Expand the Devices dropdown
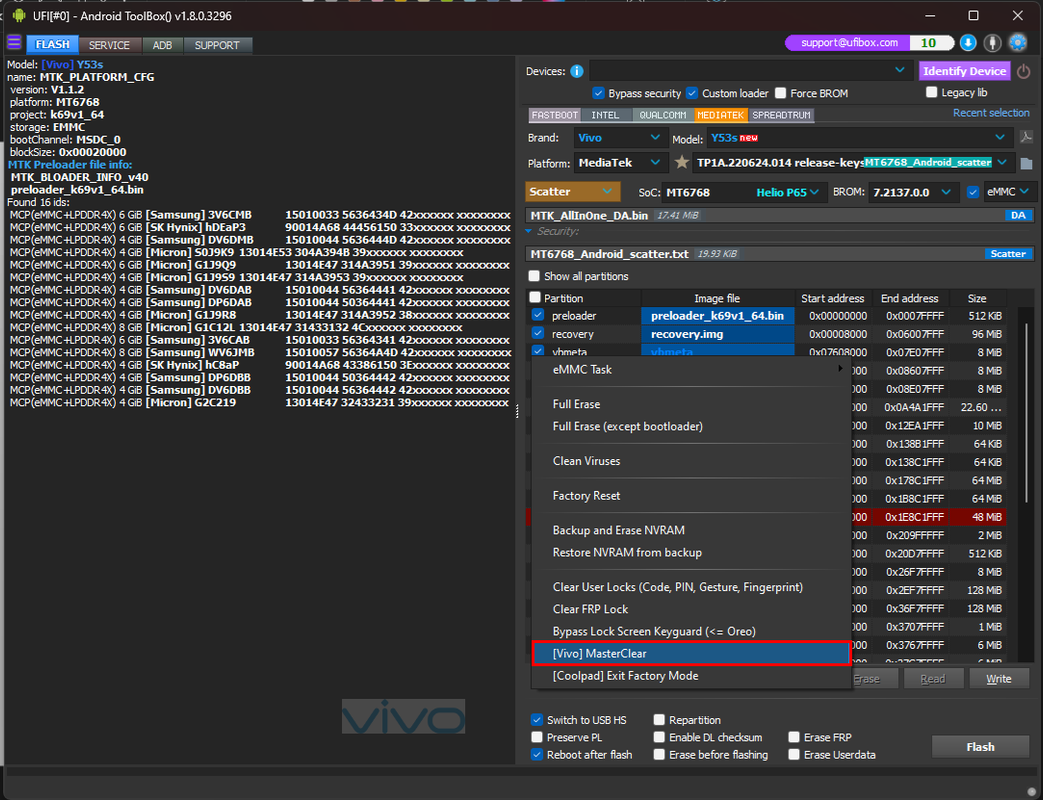This screenshot has width=1043, height=800. 750,70
